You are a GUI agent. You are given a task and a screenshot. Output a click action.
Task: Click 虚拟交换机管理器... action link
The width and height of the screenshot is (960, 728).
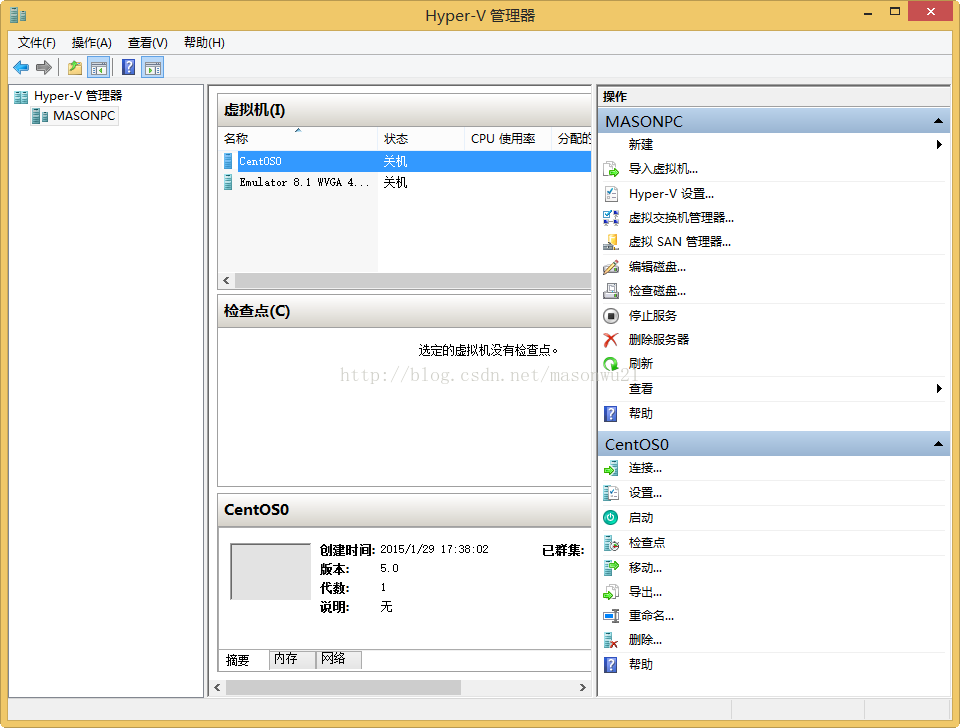681,218
